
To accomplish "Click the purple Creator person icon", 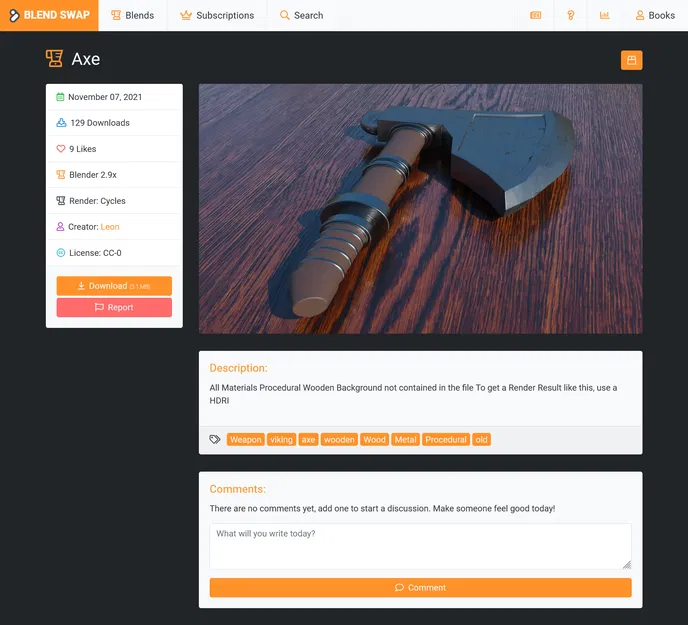I will point(60,226).
